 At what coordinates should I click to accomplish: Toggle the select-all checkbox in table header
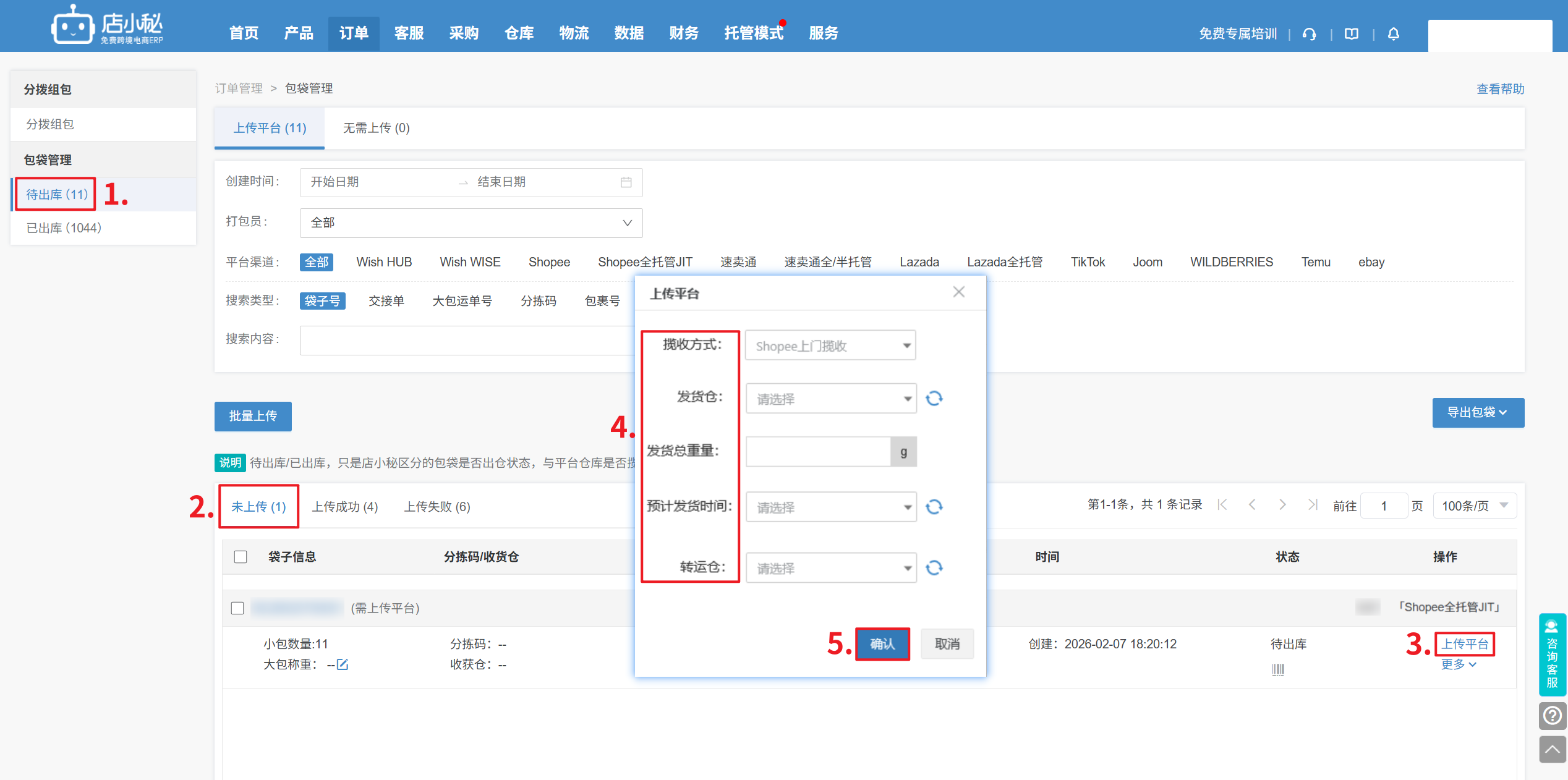[x=241, y=557]
